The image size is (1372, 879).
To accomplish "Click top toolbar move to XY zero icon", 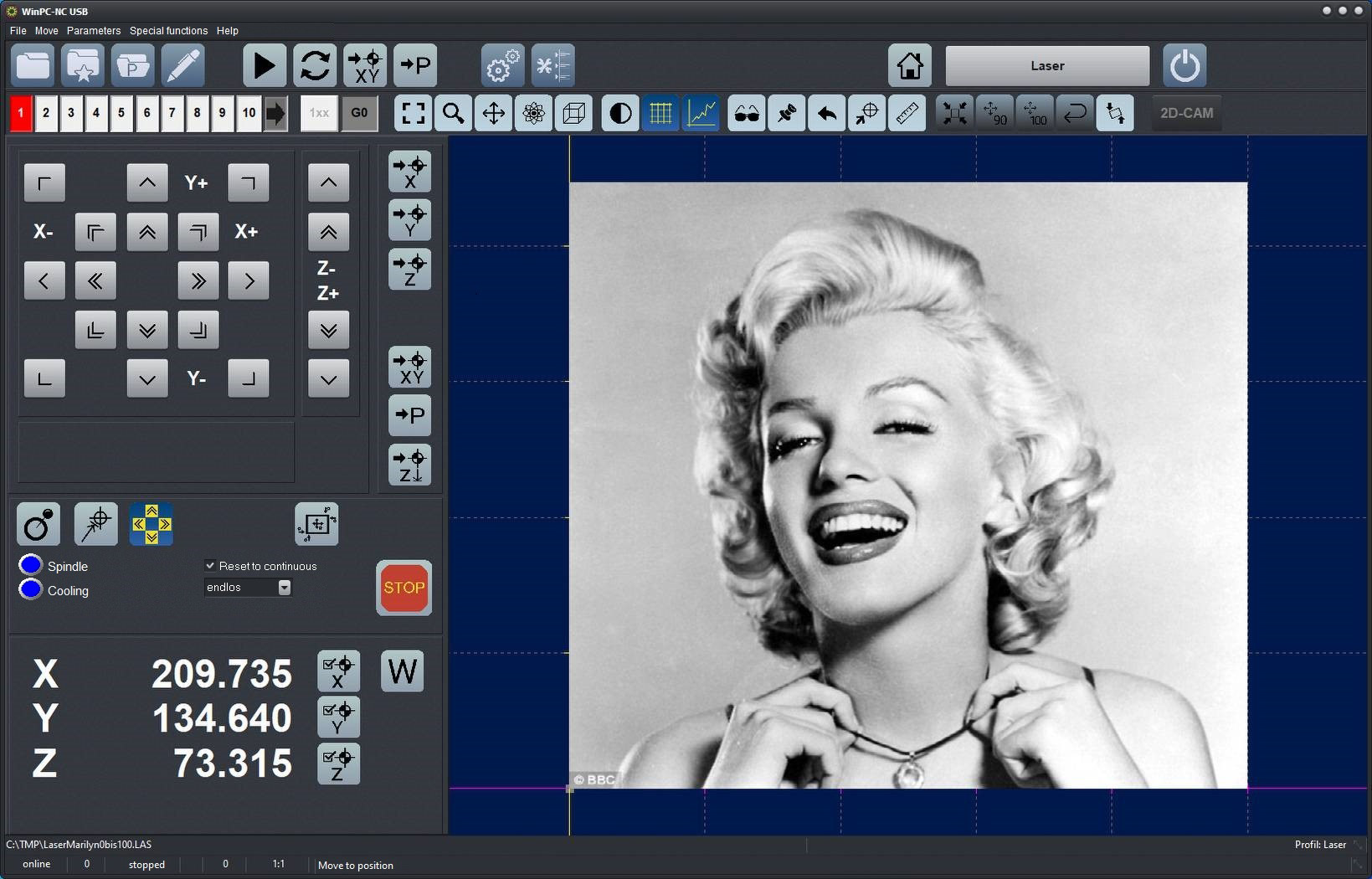I will pyautogui.click(x=365, y=65).
